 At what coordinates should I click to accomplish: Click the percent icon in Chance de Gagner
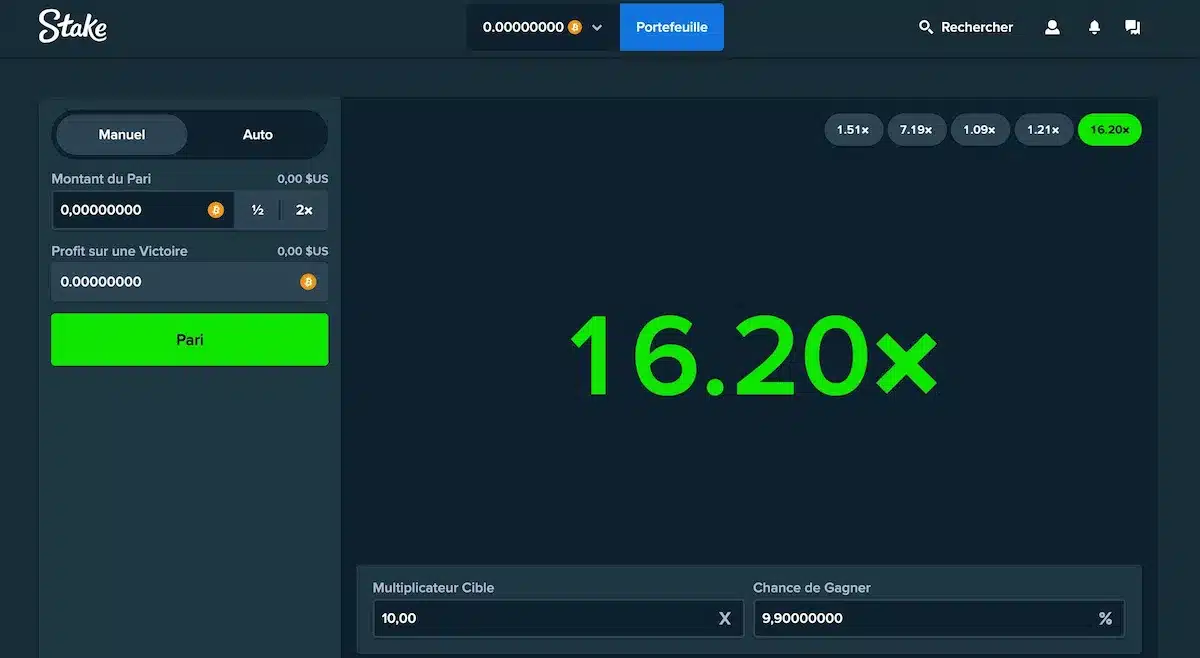click(1105, 618)
